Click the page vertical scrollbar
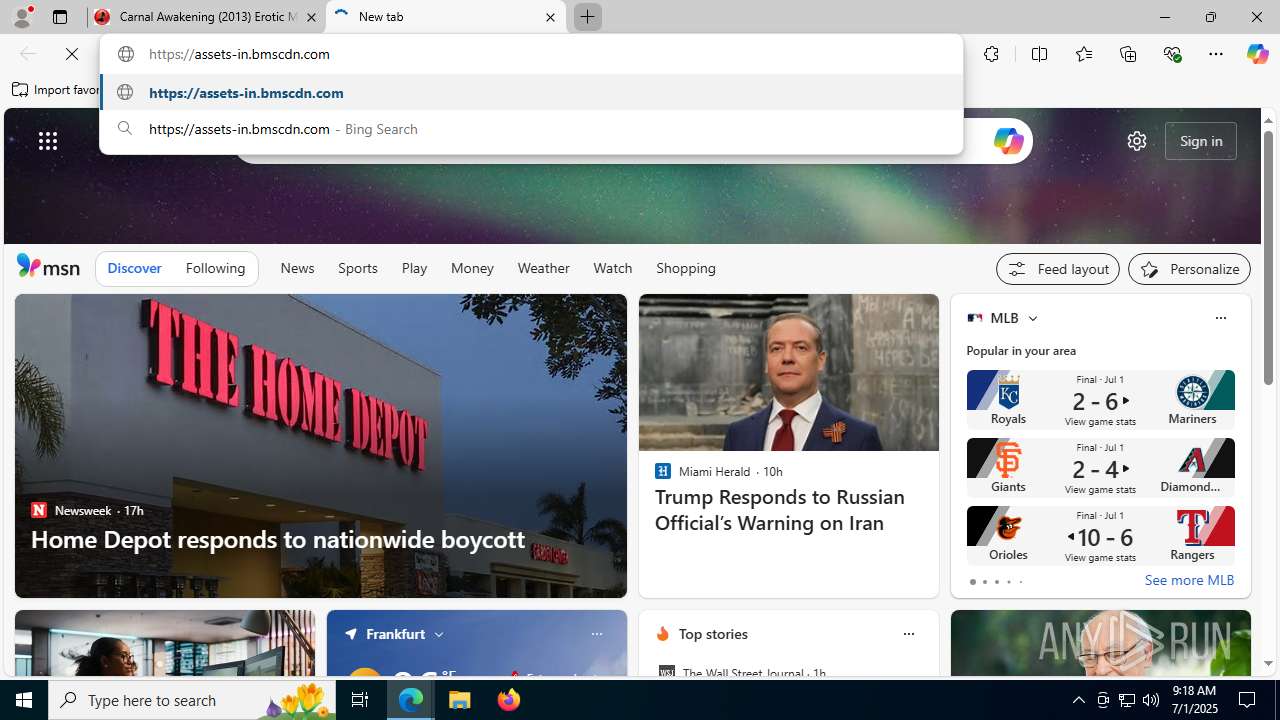 1268,258
